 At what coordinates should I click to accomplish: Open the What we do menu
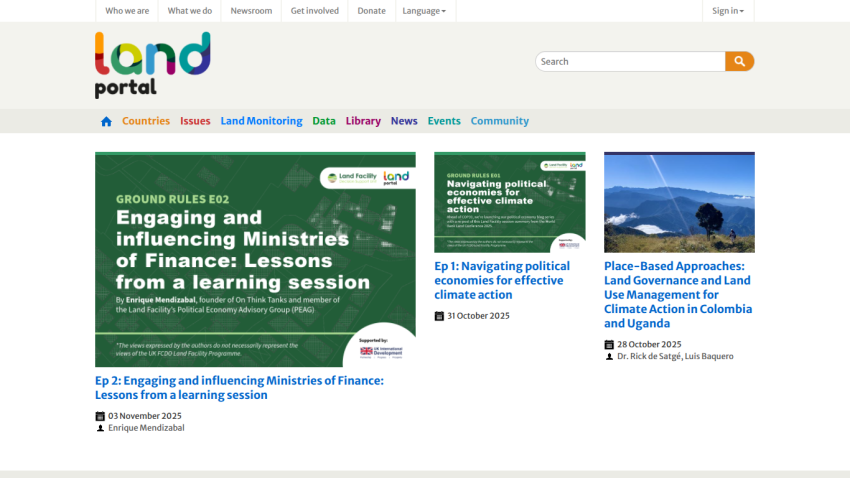pyautogui.click(x=190, y=11)
